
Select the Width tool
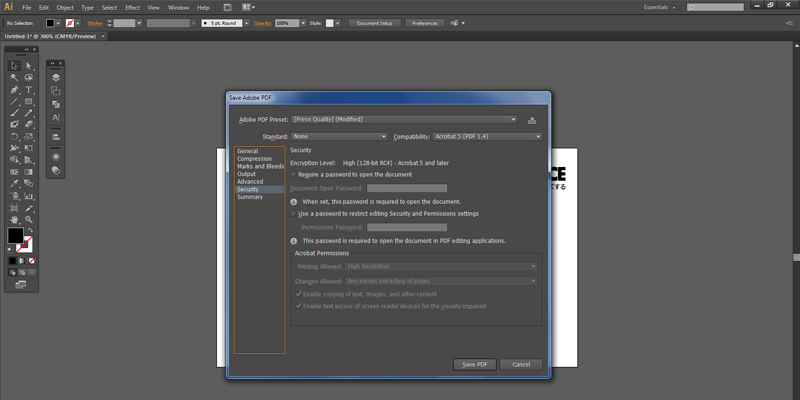coord(14,148)
